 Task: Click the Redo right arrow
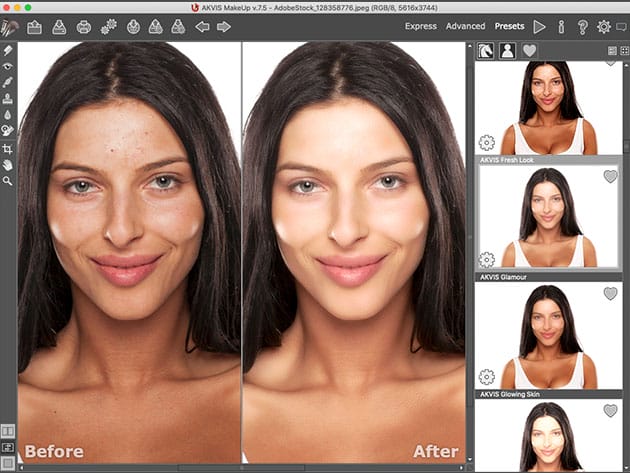pyautogui.click(x=224, y=27)
